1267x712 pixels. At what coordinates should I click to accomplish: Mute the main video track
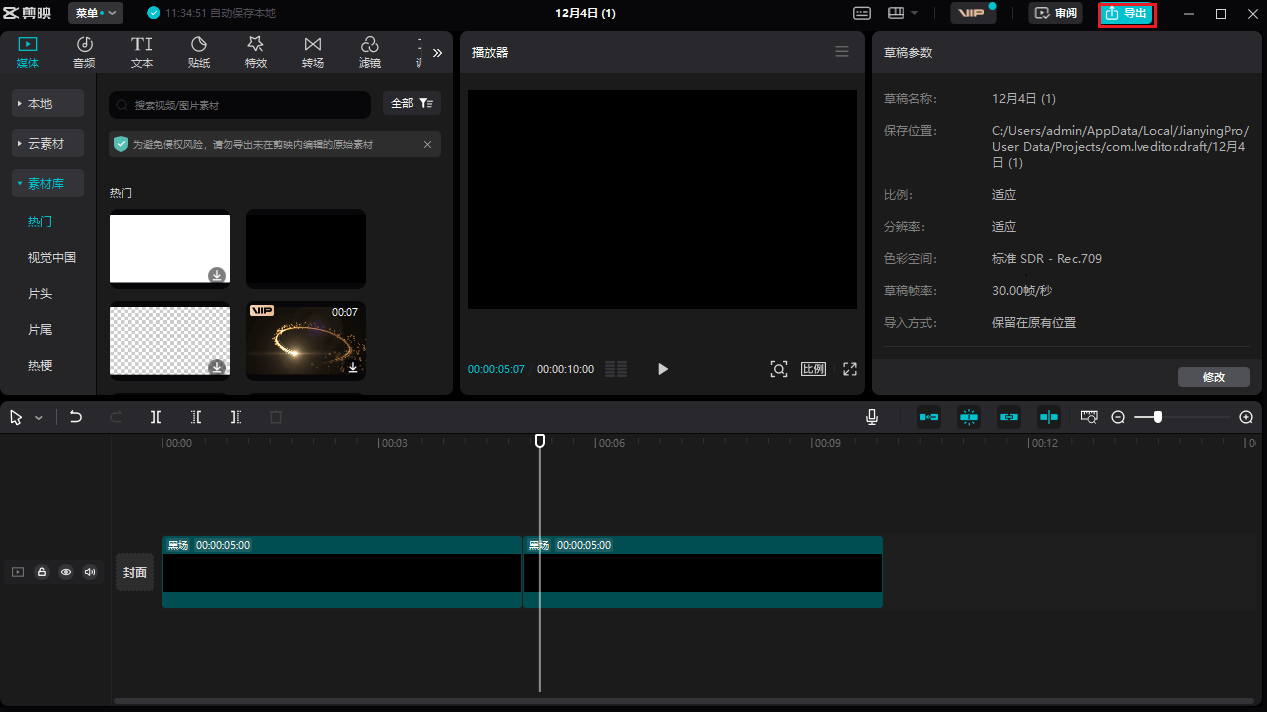pyautogui.click(x=90, y=572)
